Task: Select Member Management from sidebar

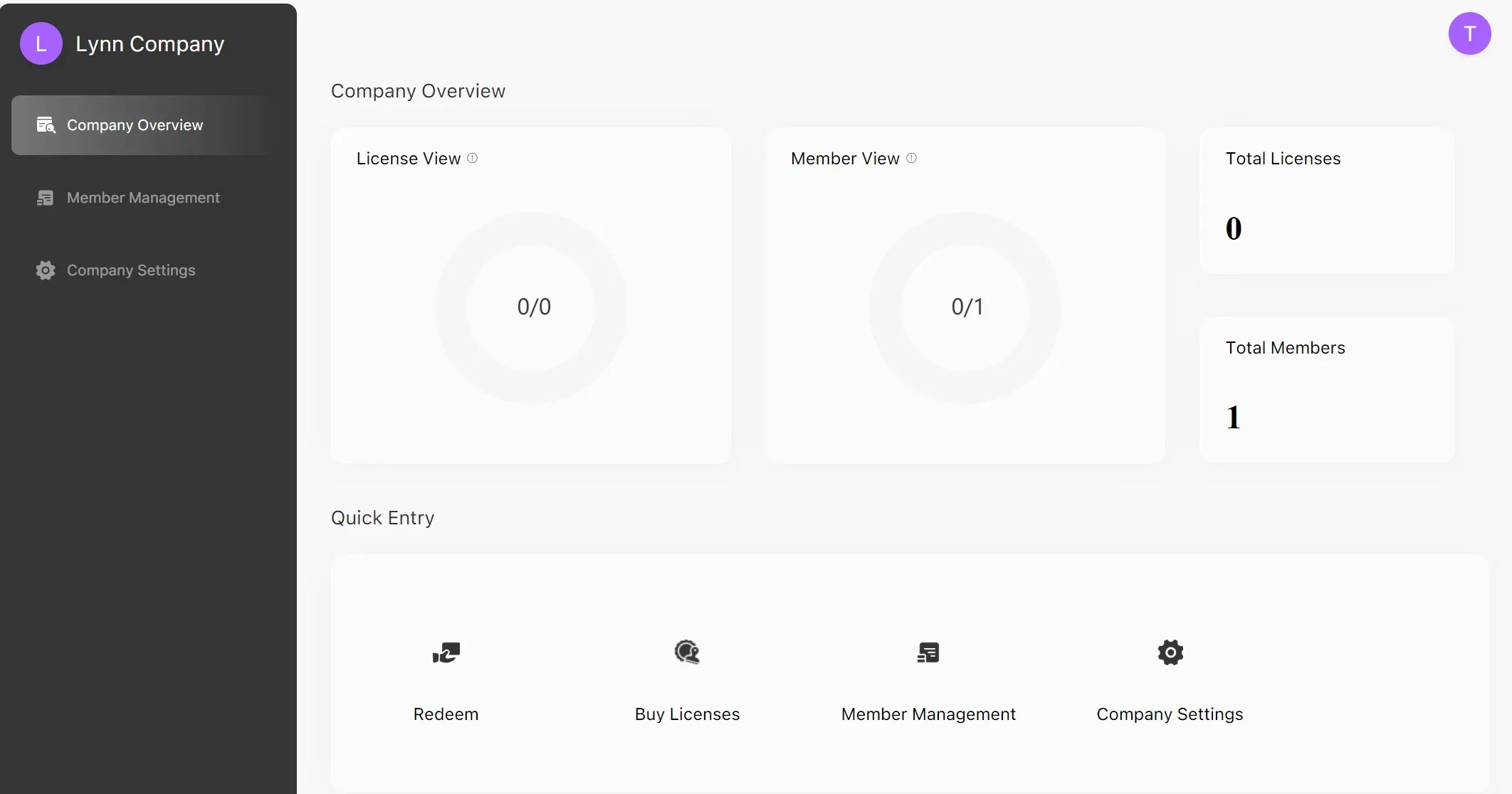Action: pyautogui.click(x=143, y=198)
